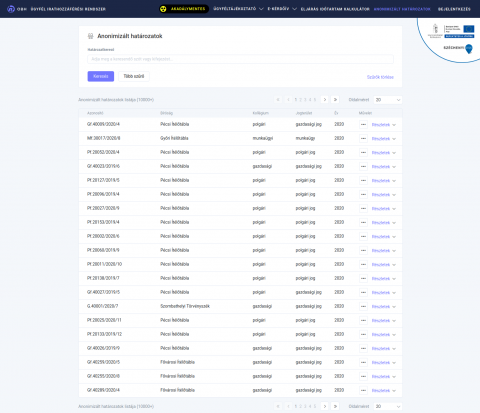Open Eljárás időtartam kalkulátor menu item
Viewport: 480px width, 413px height.
click(x=335, y=9)
